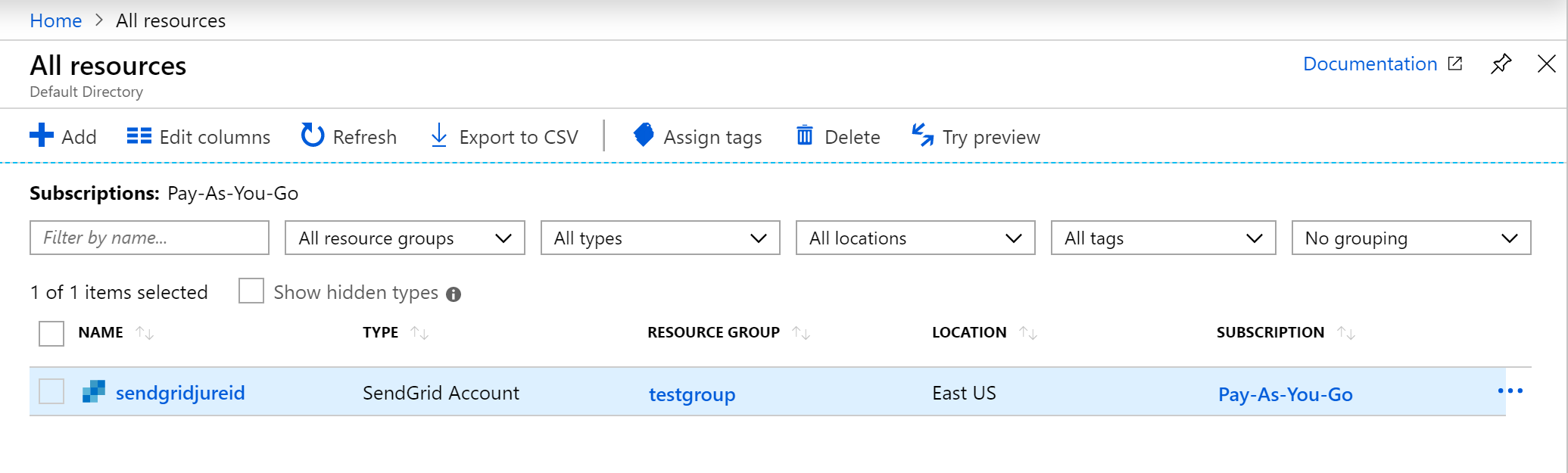Toggle the checkbox for the sendgridjureid row
1568x473 pixels.
pyautogui.click(x=51, y=391)
